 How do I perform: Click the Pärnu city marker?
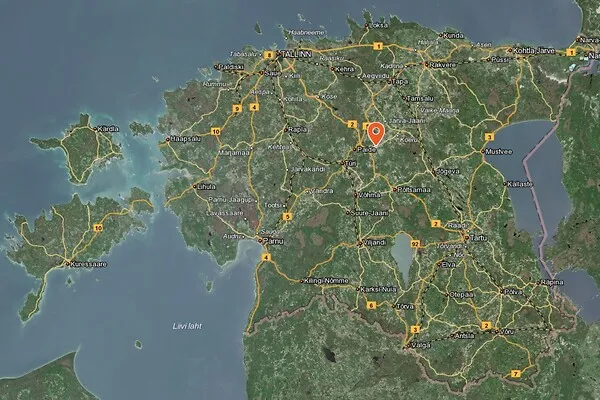(260, 241)
